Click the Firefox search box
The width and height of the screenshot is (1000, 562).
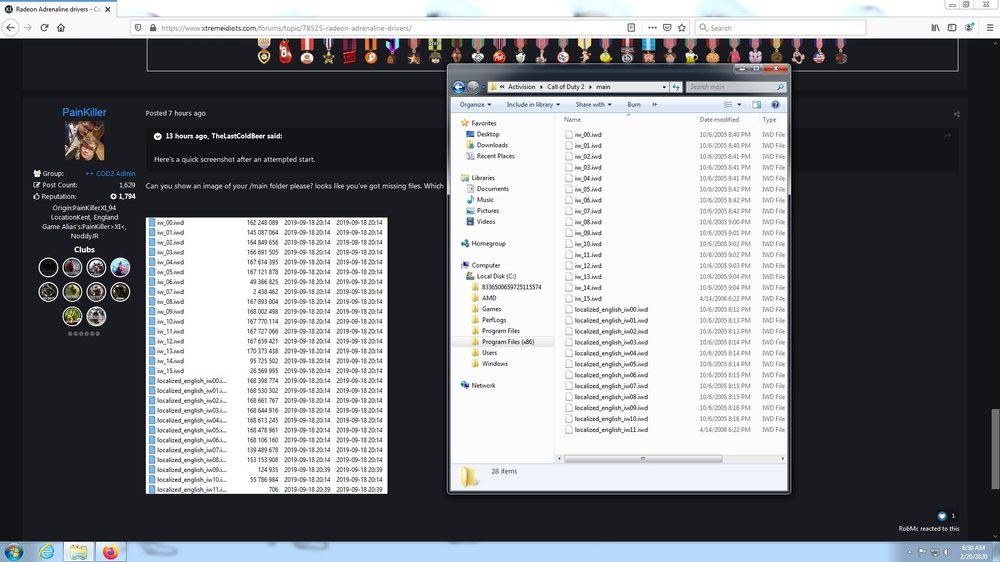pyautogui.click(x=779, y=27)
